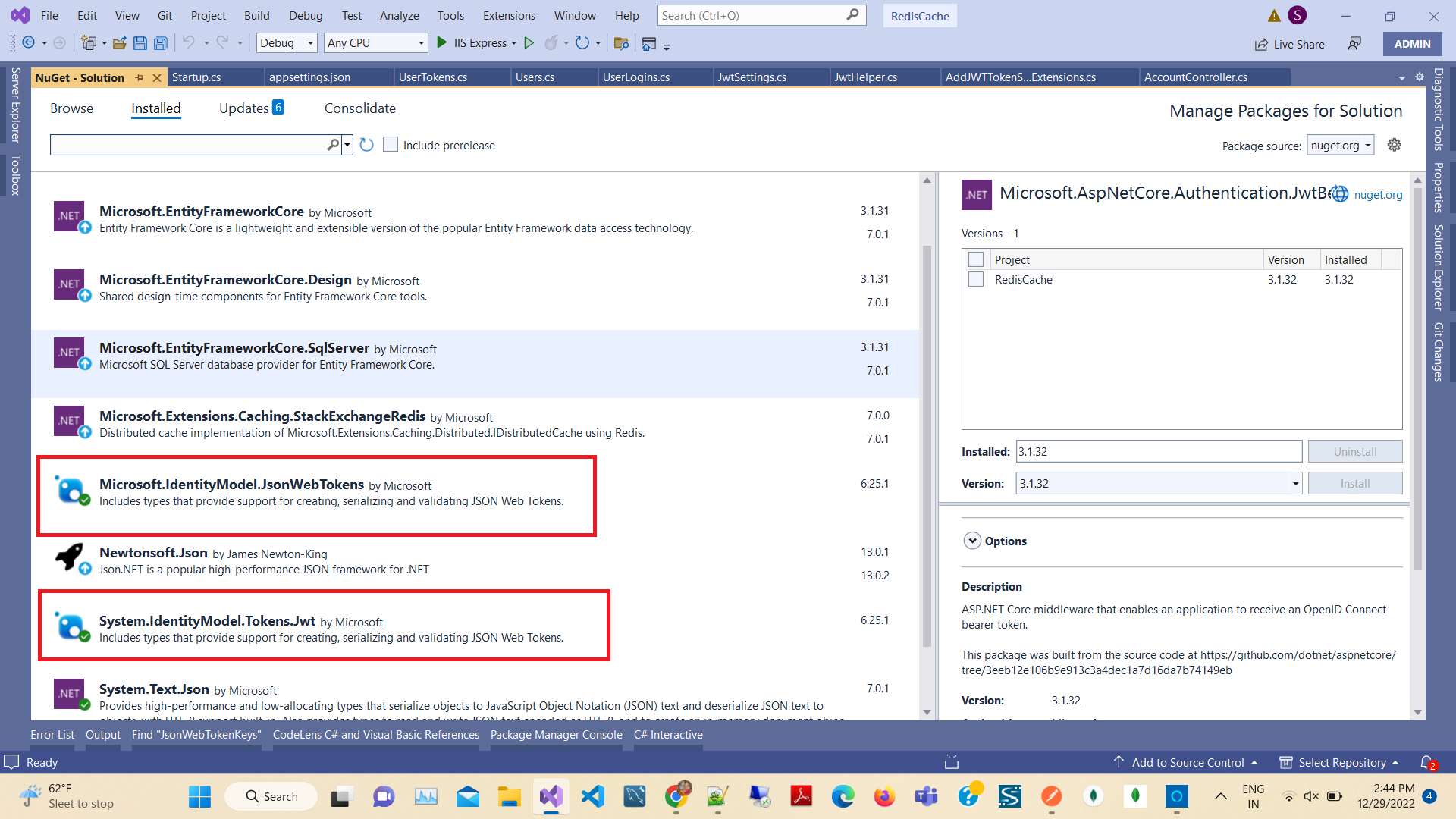The width and height of the screenshot is (1456, 819).
Task: Click the Live Share button
Action: point(1290,44)
